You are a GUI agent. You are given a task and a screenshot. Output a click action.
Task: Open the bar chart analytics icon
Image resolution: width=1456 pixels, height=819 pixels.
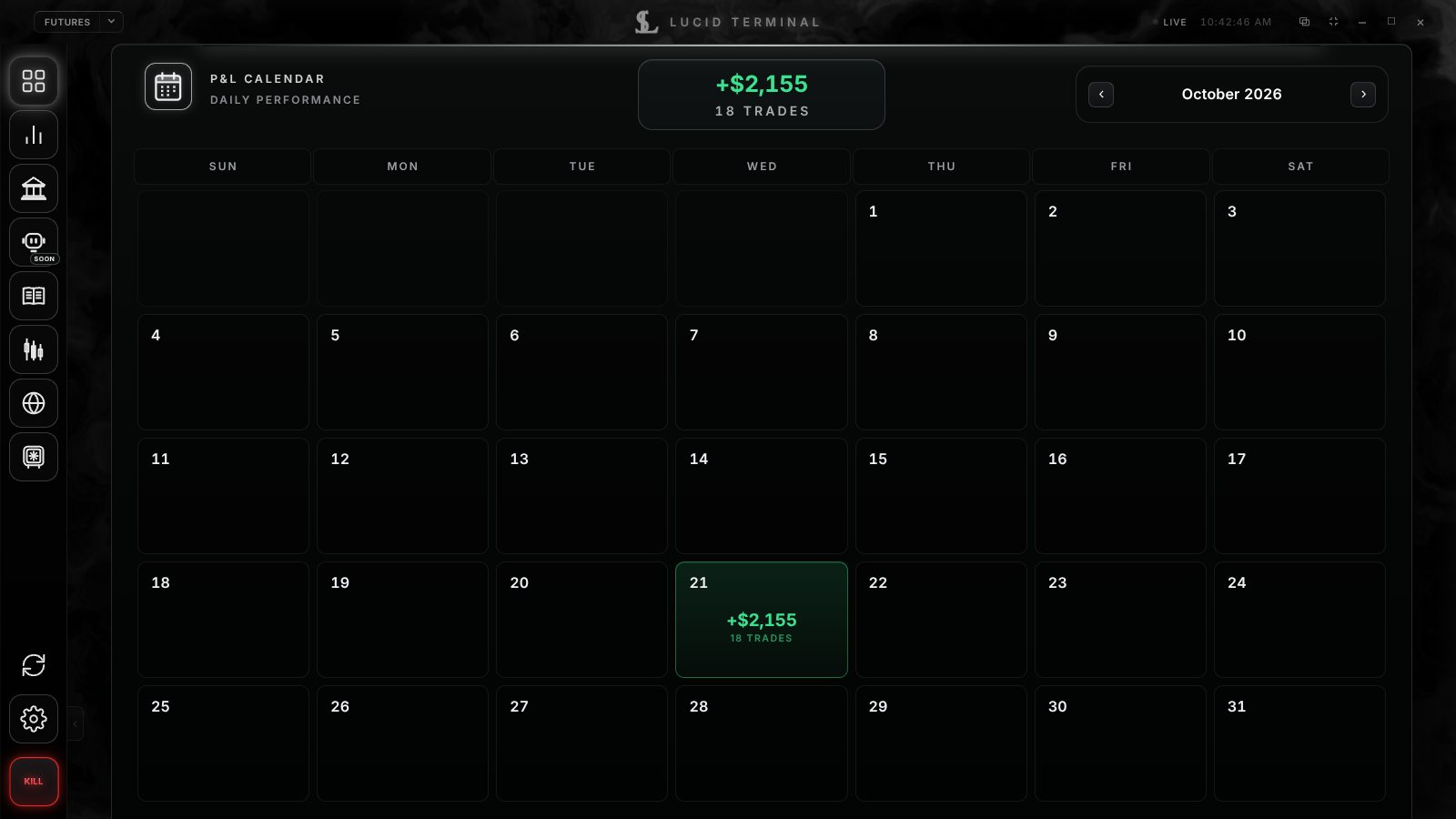(x=34, y=135)
